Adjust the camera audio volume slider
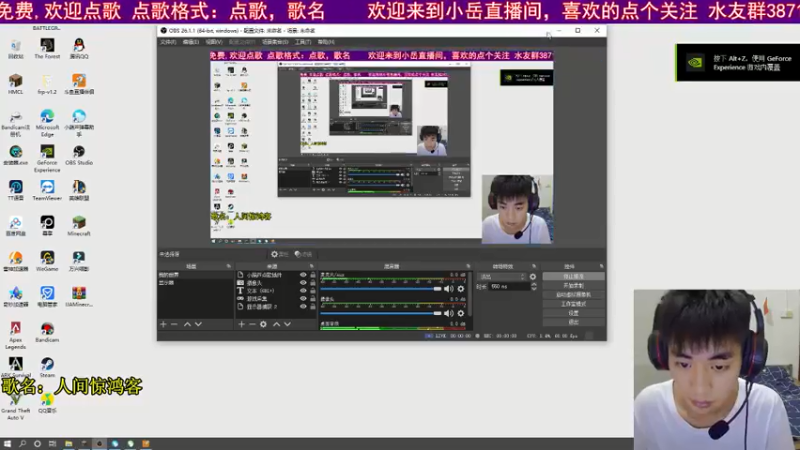Image resolution: width=800 pixels, height=450 pixels. (x=381, y=313)
